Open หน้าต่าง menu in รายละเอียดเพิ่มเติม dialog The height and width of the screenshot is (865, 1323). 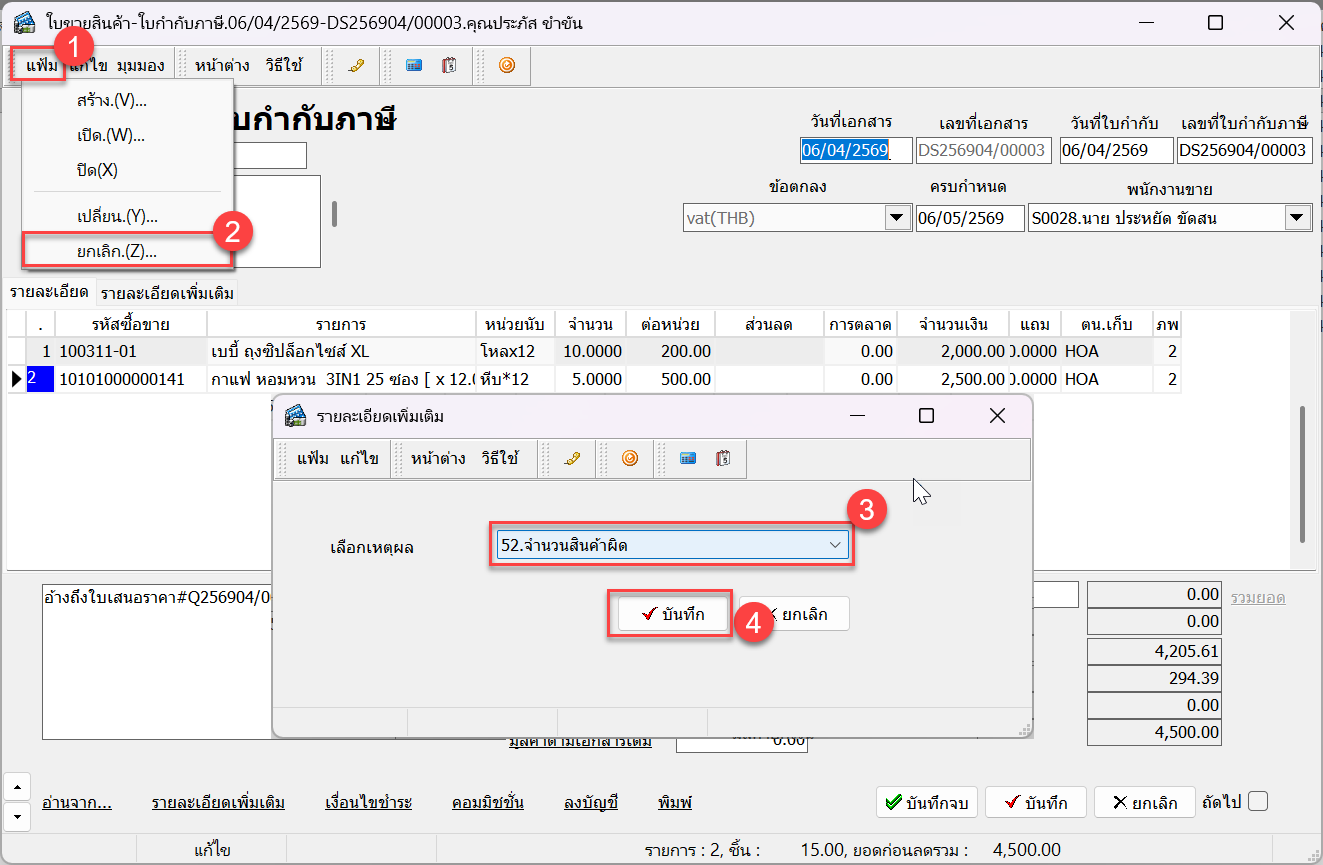pos(437,459)
